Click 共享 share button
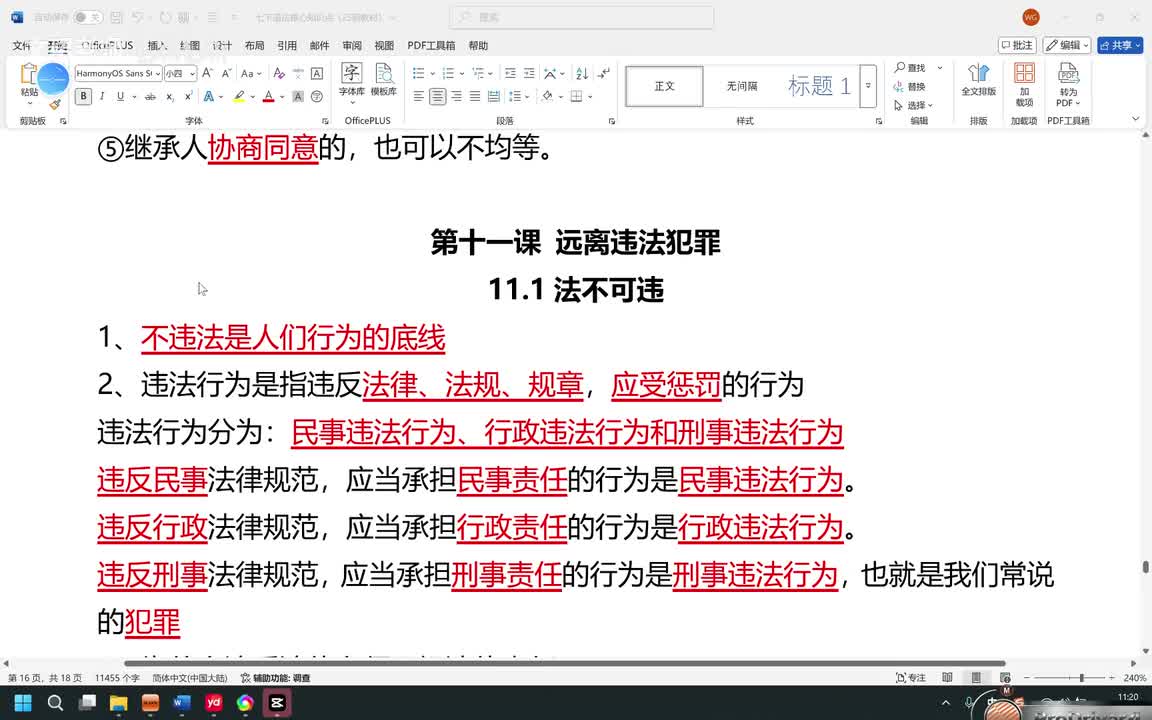 pos(1120,45)
